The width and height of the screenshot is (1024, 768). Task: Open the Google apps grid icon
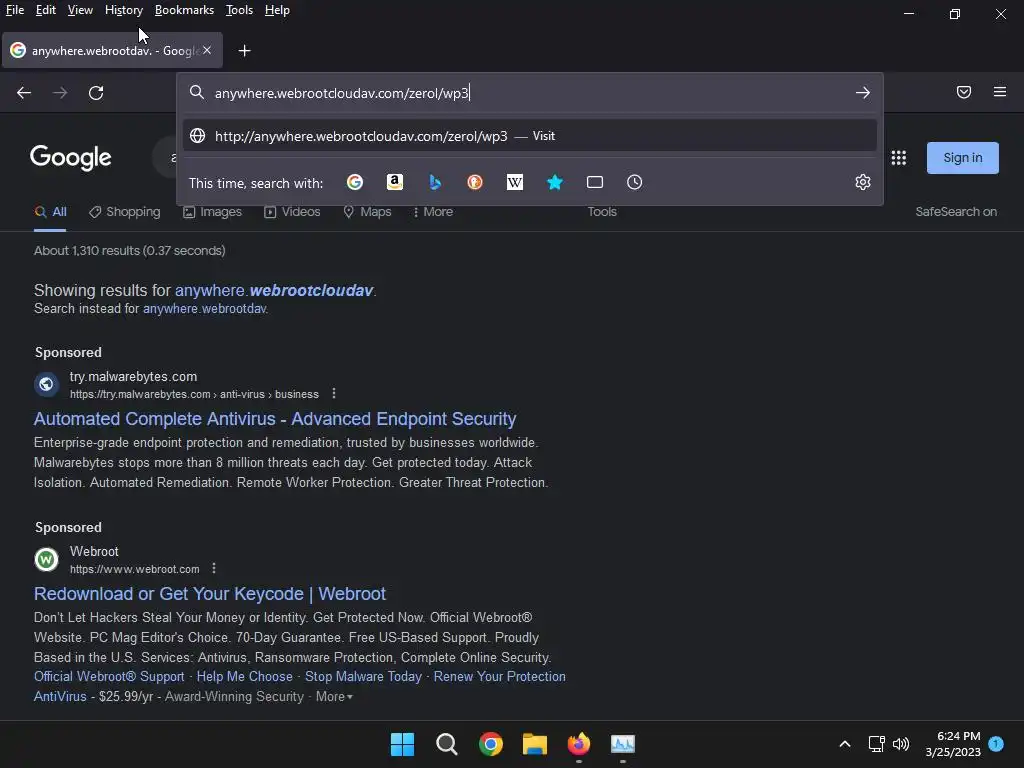tap(899, 157)
